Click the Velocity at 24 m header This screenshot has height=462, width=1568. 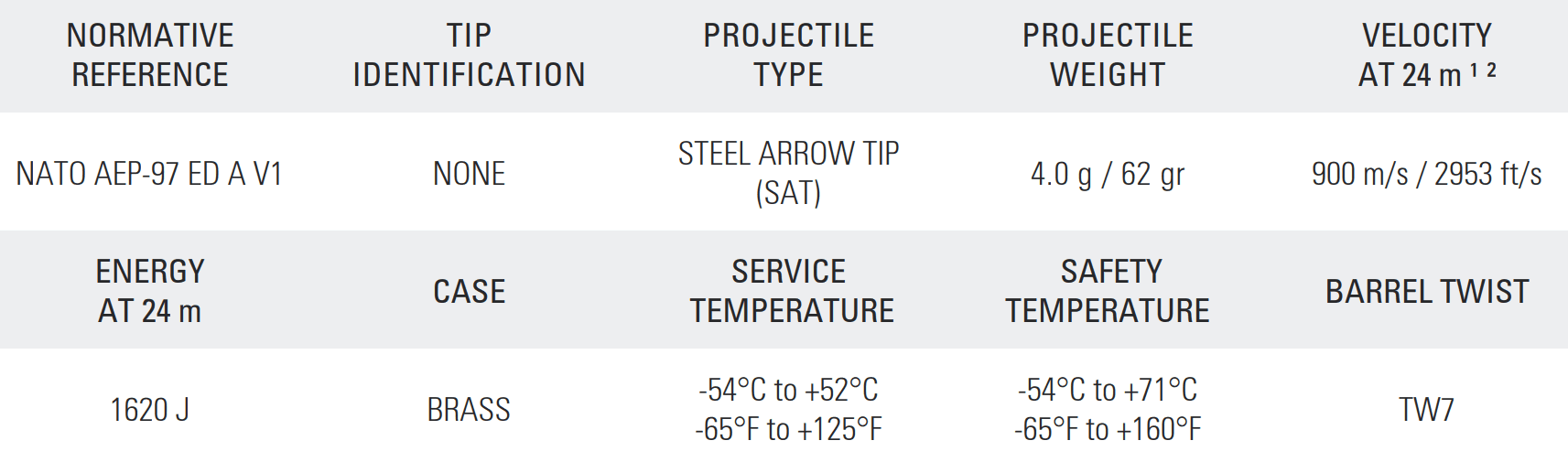[1426, 55]
